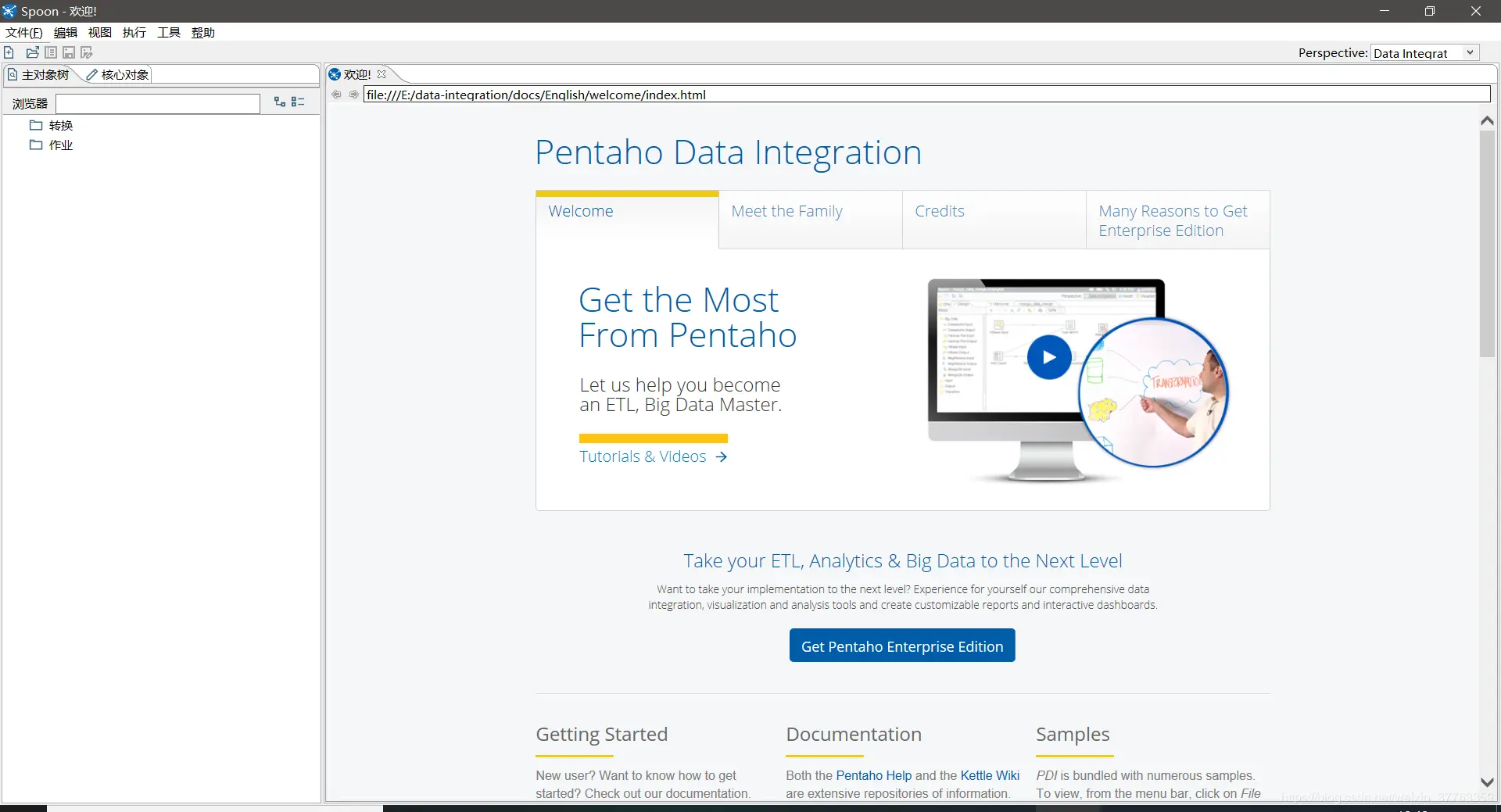Click Get Pentaho Enterprise Edition button
The width and height of the screenshot is (1501, 812).
(902, 646)
